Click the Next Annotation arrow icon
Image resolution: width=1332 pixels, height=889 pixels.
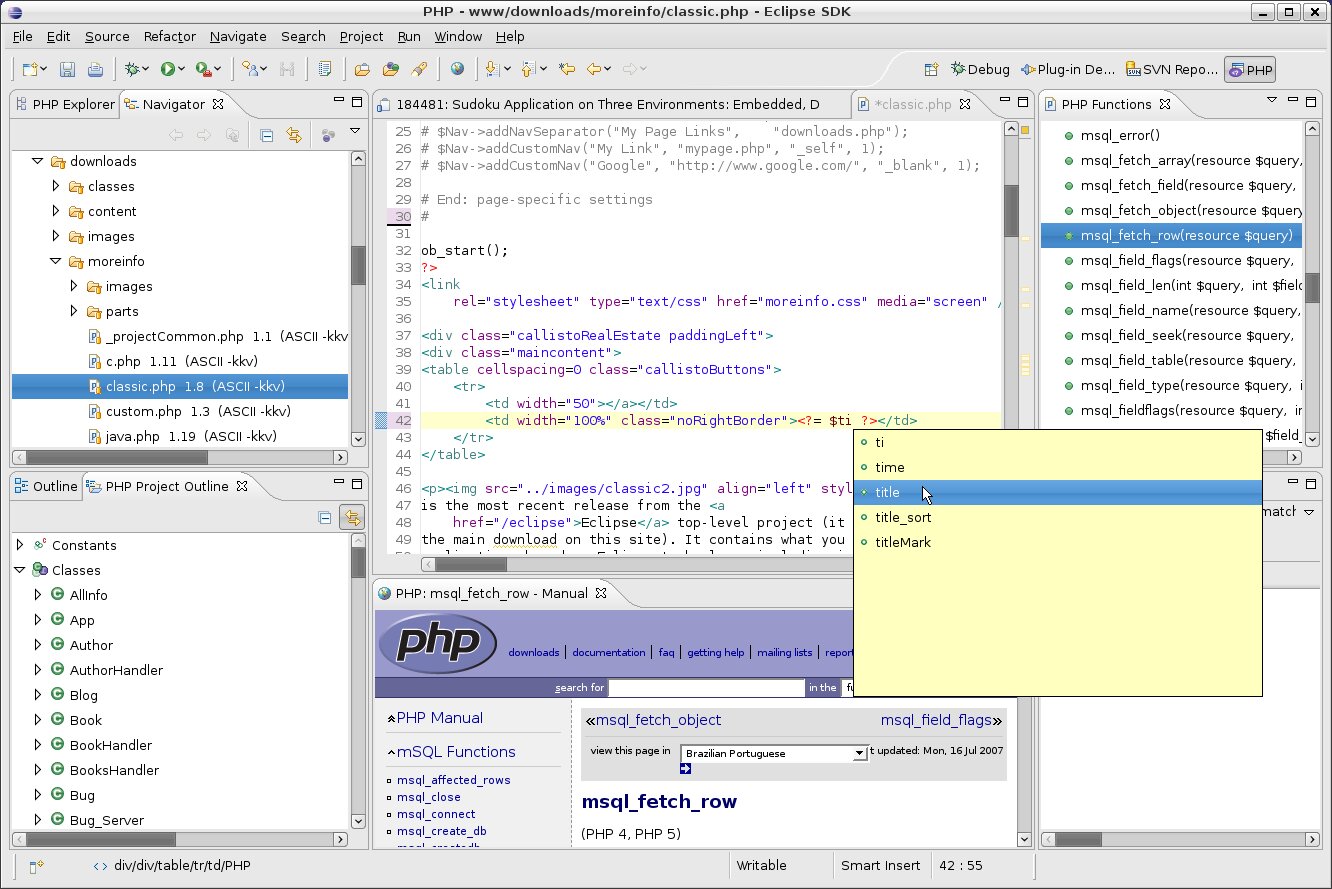[x=492, y=69]
